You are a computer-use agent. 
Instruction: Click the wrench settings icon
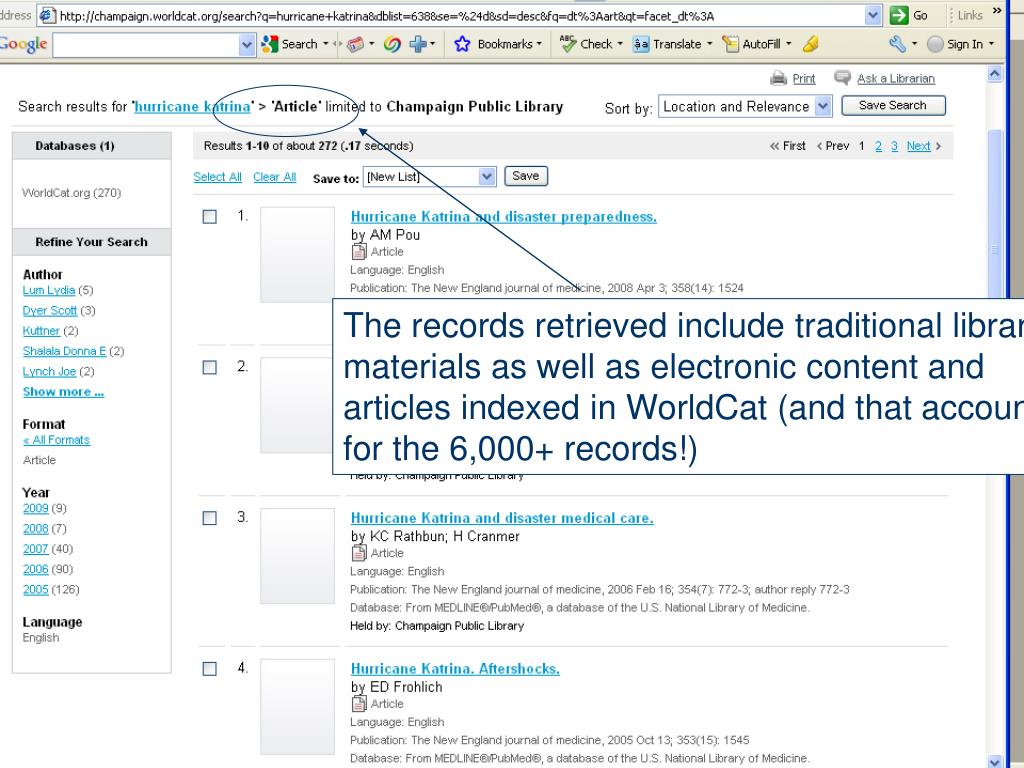coord(898,44)
